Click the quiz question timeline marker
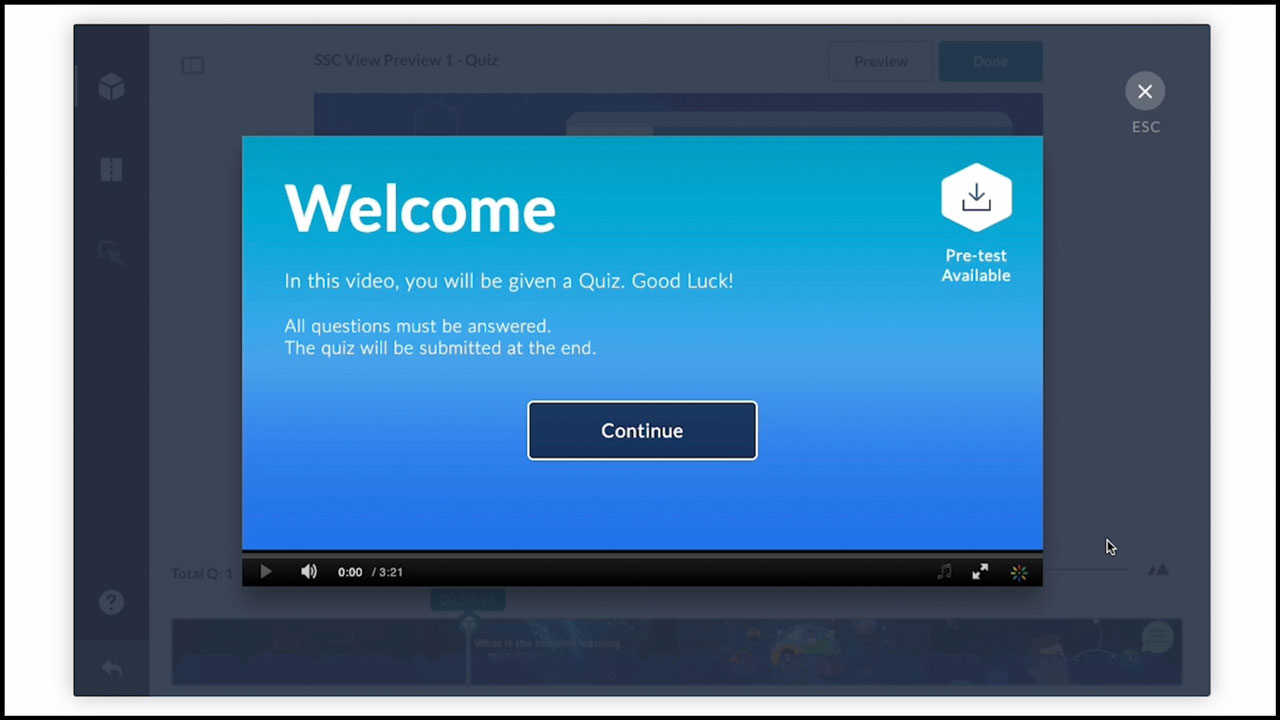 [x=468, y=623]
